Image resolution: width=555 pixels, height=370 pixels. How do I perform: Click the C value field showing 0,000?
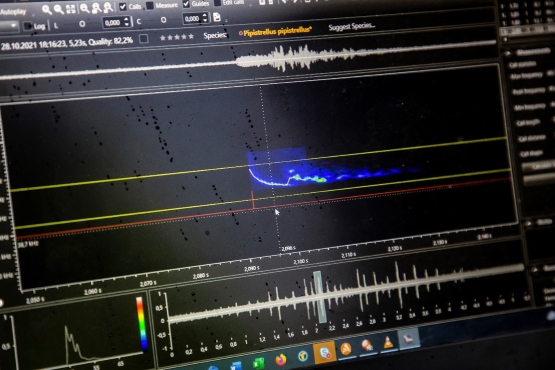click(192, 18)
